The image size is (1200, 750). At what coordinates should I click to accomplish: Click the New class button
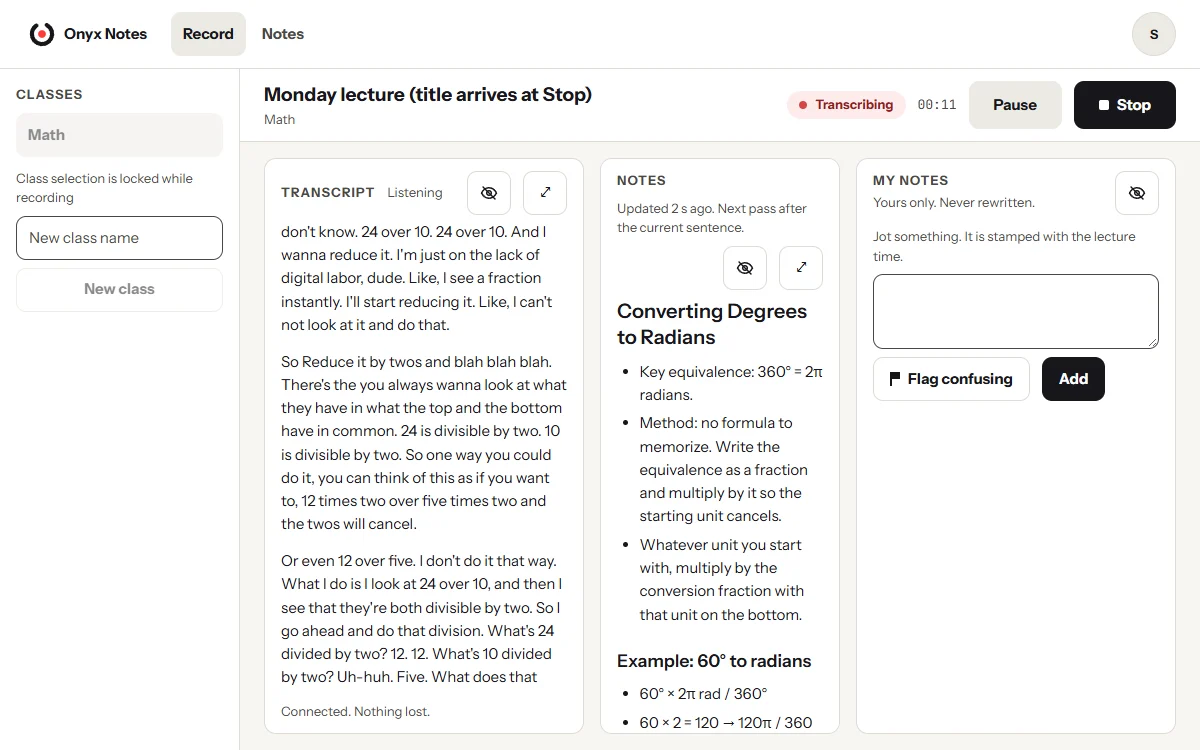tap(119, 289)
